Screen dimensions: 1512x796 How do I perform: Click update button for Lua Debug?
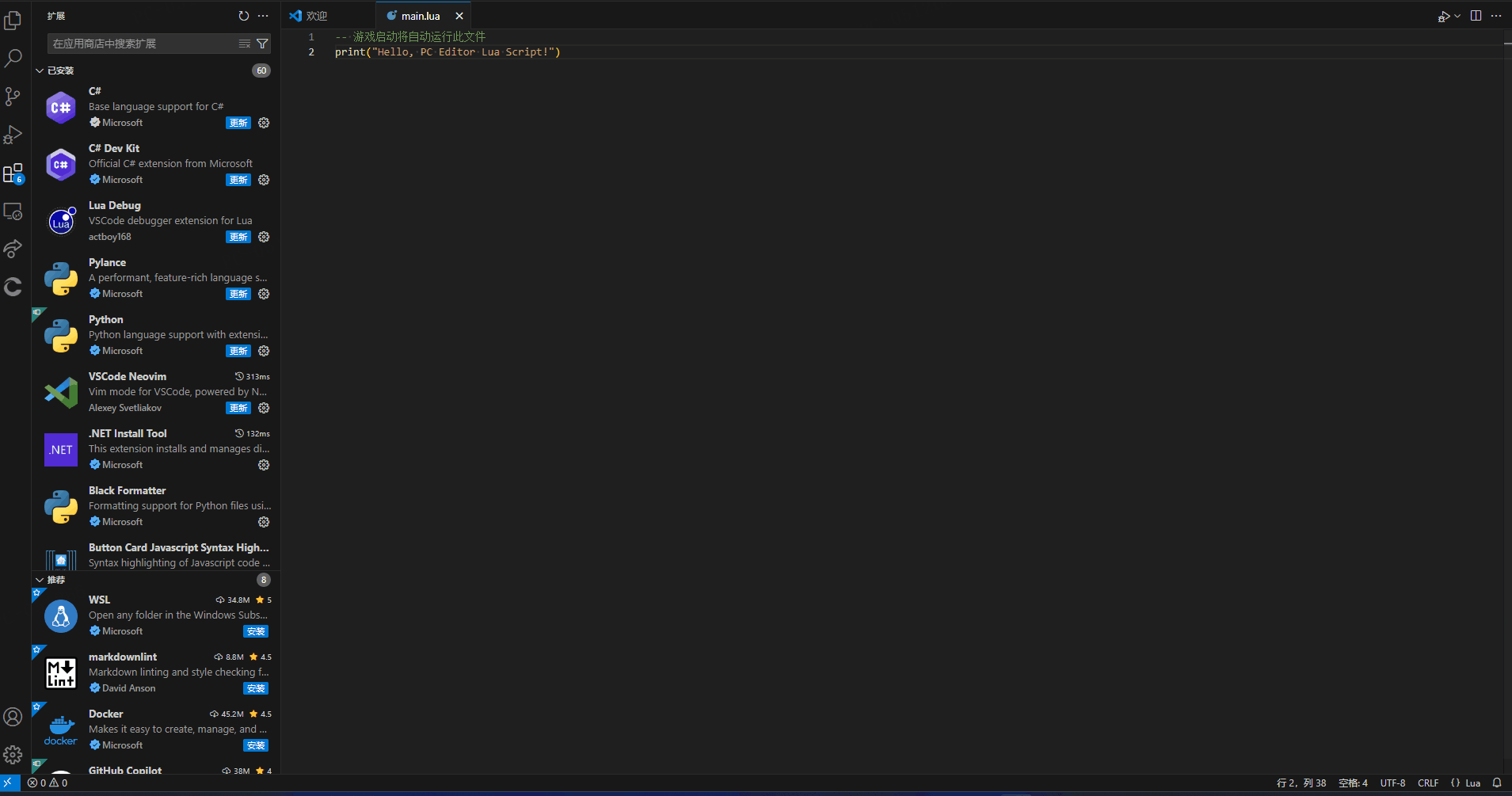pos(238,237)
